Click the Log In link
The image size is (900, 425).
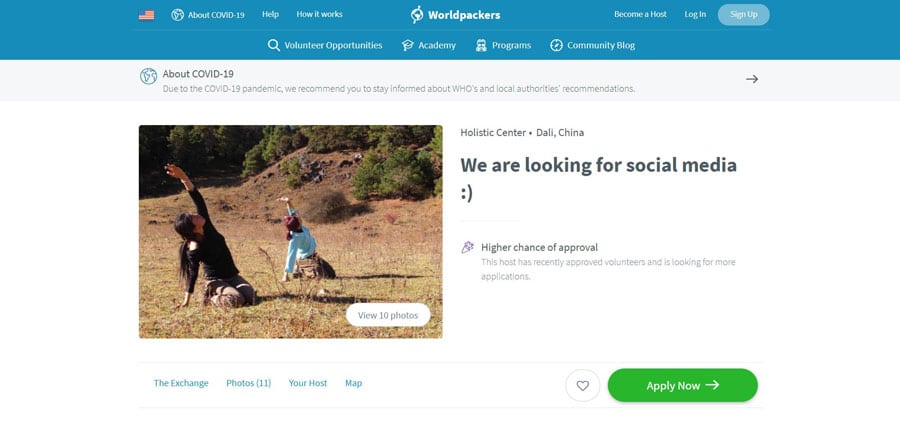pyautogui.click(x=695, y=14)
